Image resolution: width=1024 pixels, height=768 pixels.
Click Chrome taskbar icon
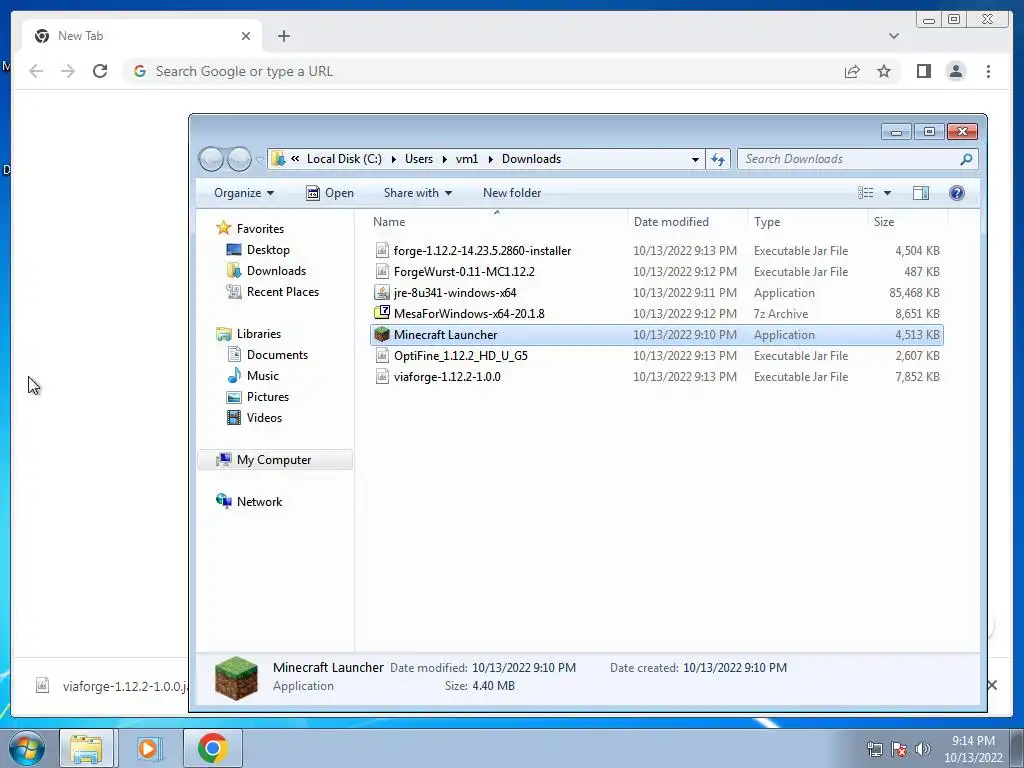tap(212, 748)
